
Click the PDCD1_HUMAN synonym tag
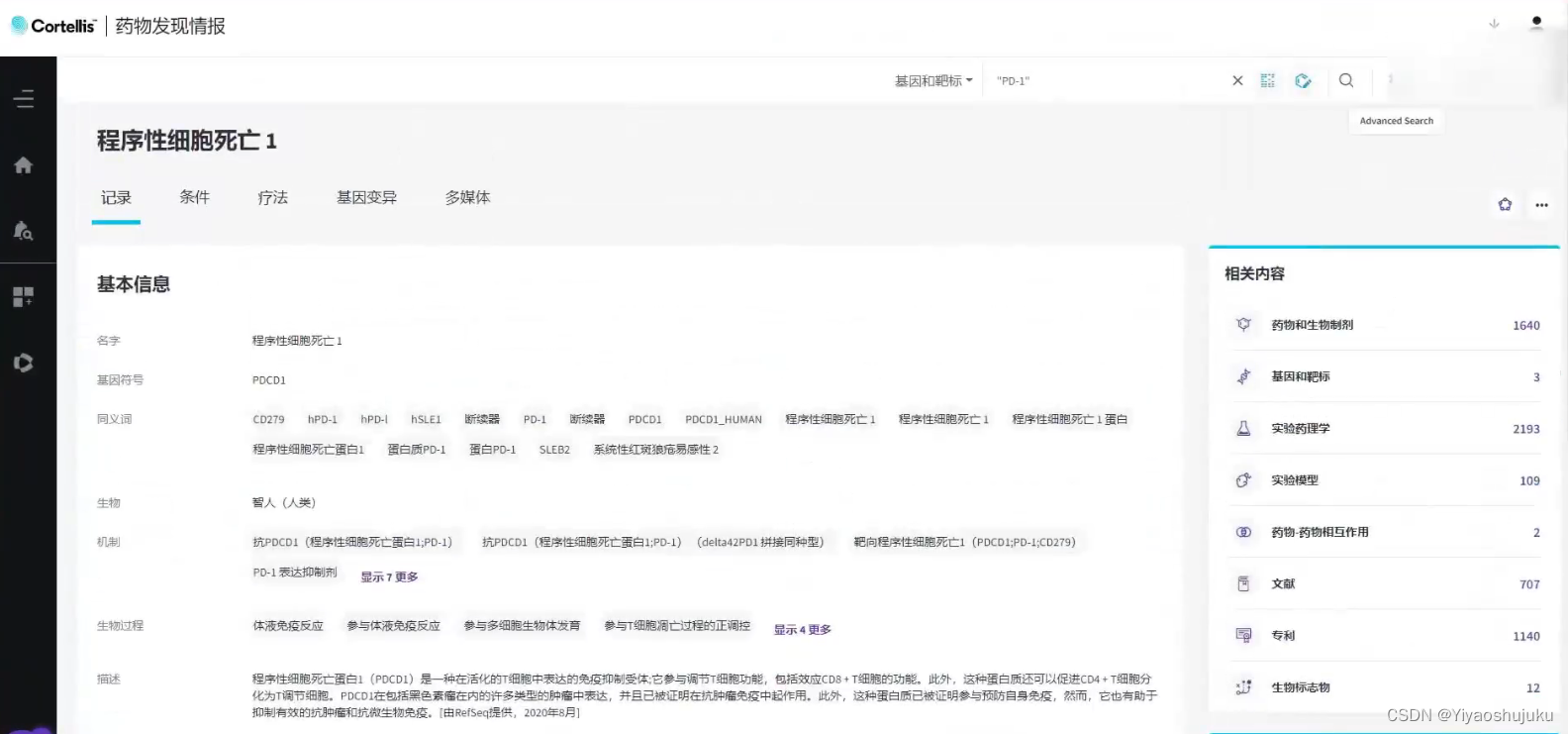(724, 420)
